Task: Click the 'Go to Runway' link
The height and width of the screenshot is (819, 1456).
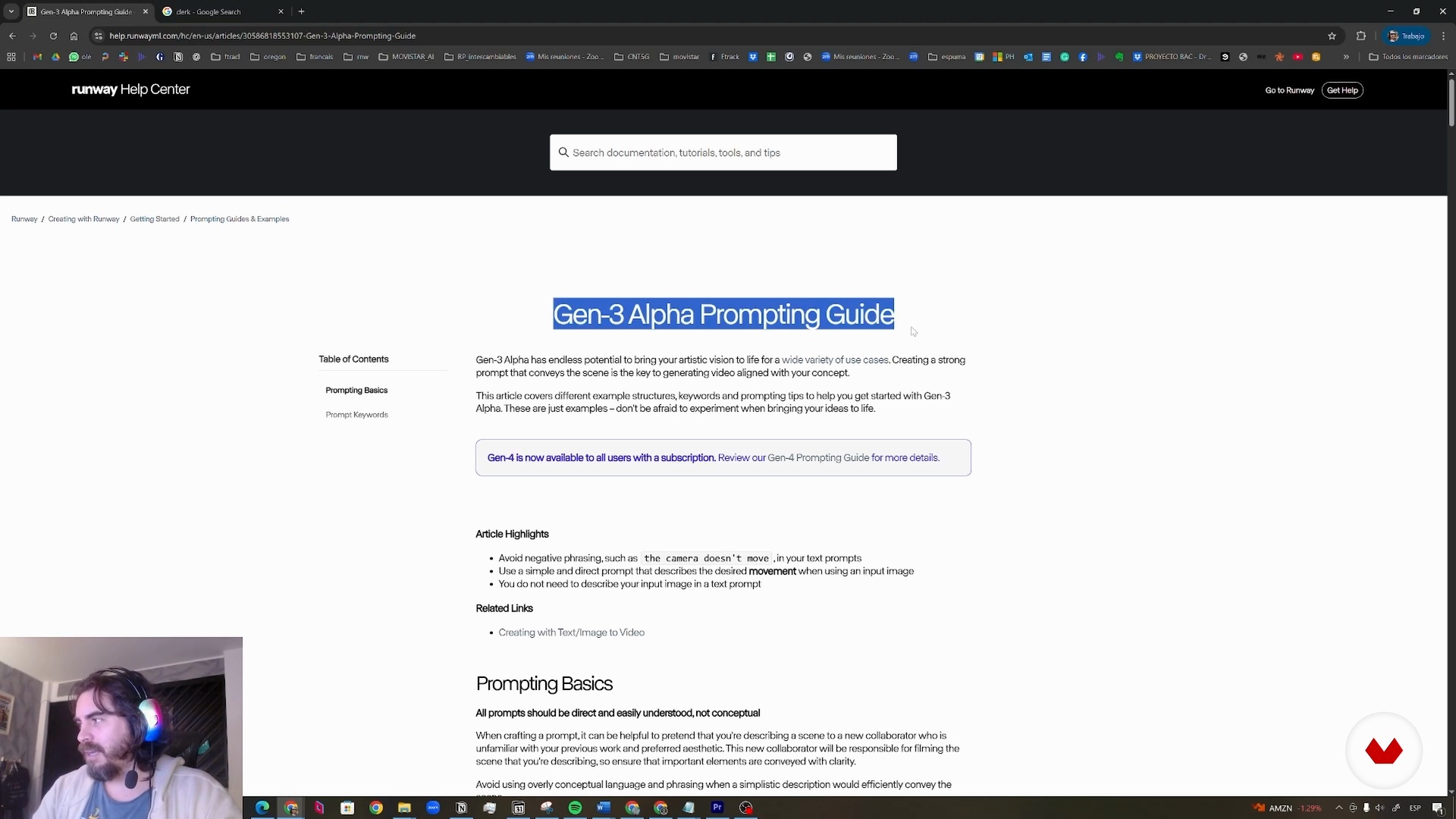Action: tap(1289, 90)
